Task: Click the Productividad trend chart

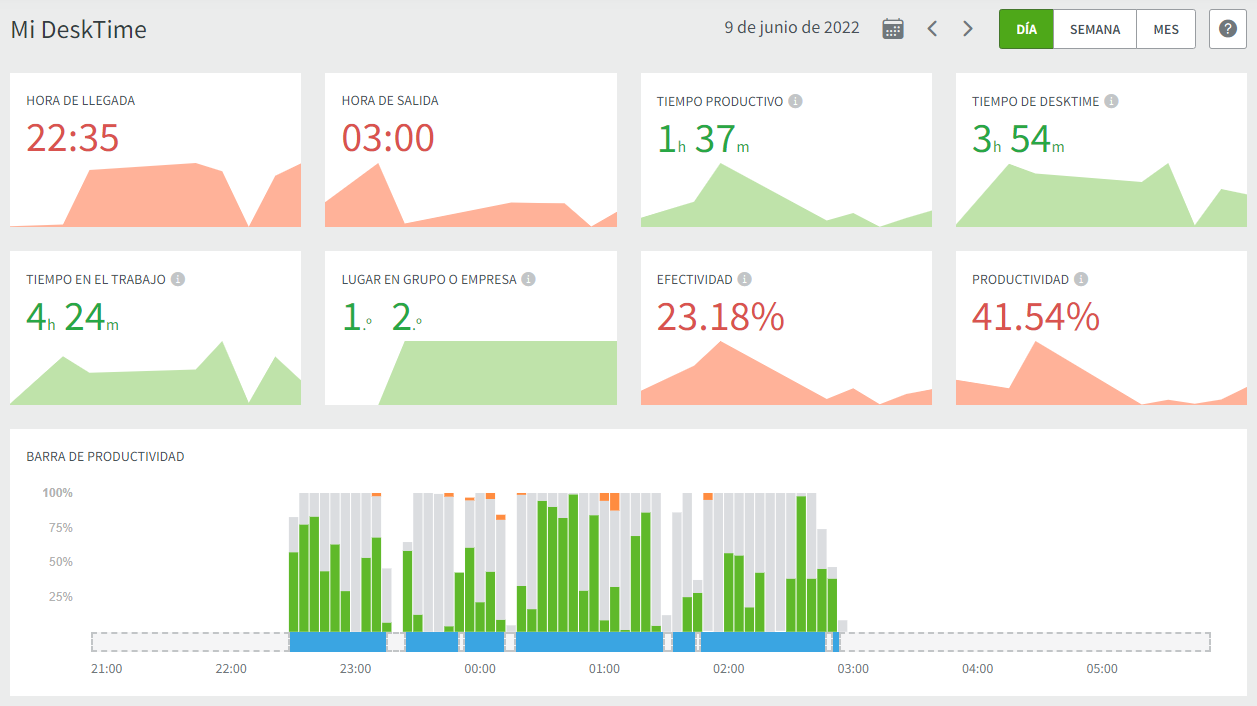Action: tap(1101, 373)
